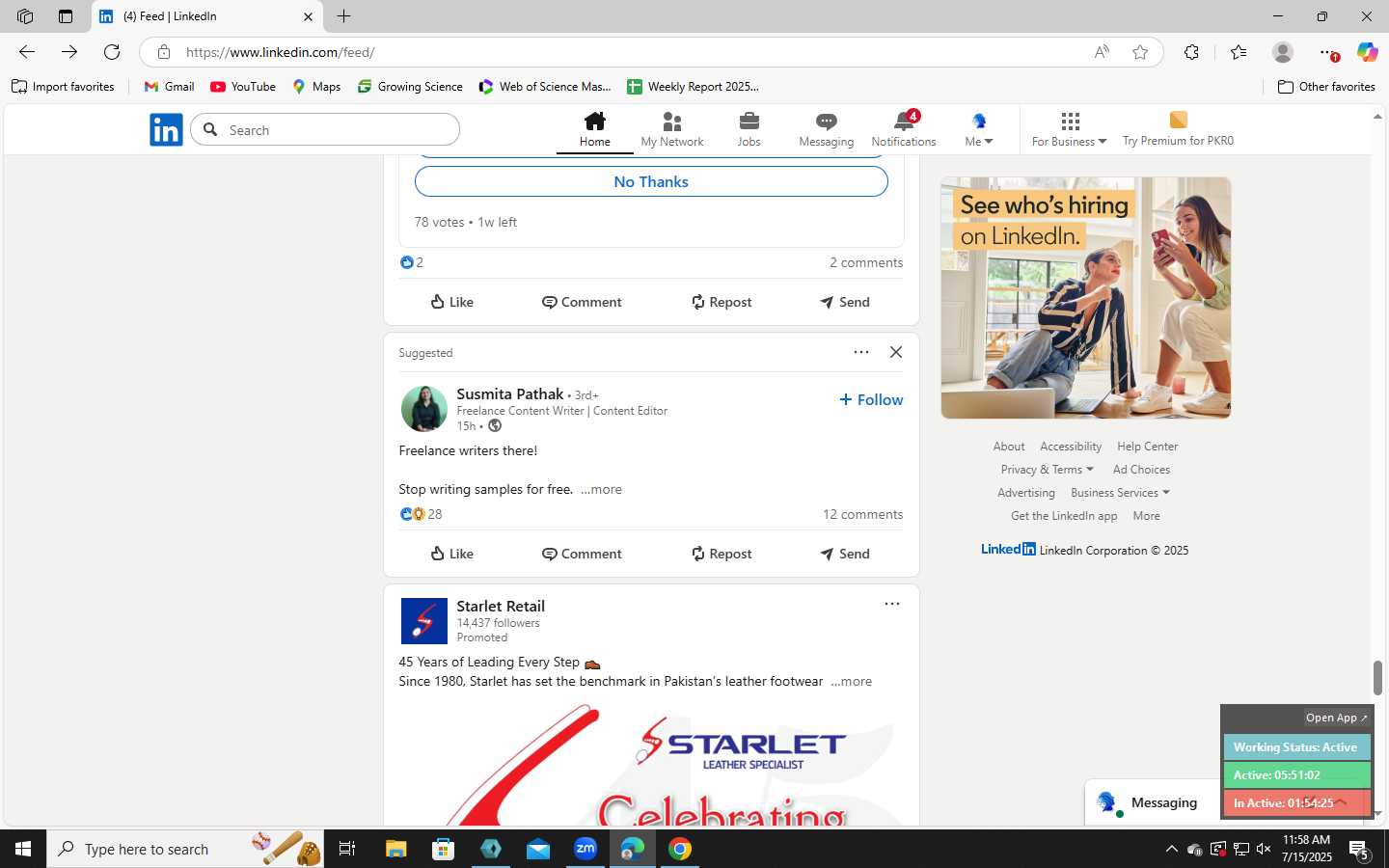This screenshot has height=868, width=1389.
Task: Open the Copilot sidebar icon
Action: coord(1367,52)
